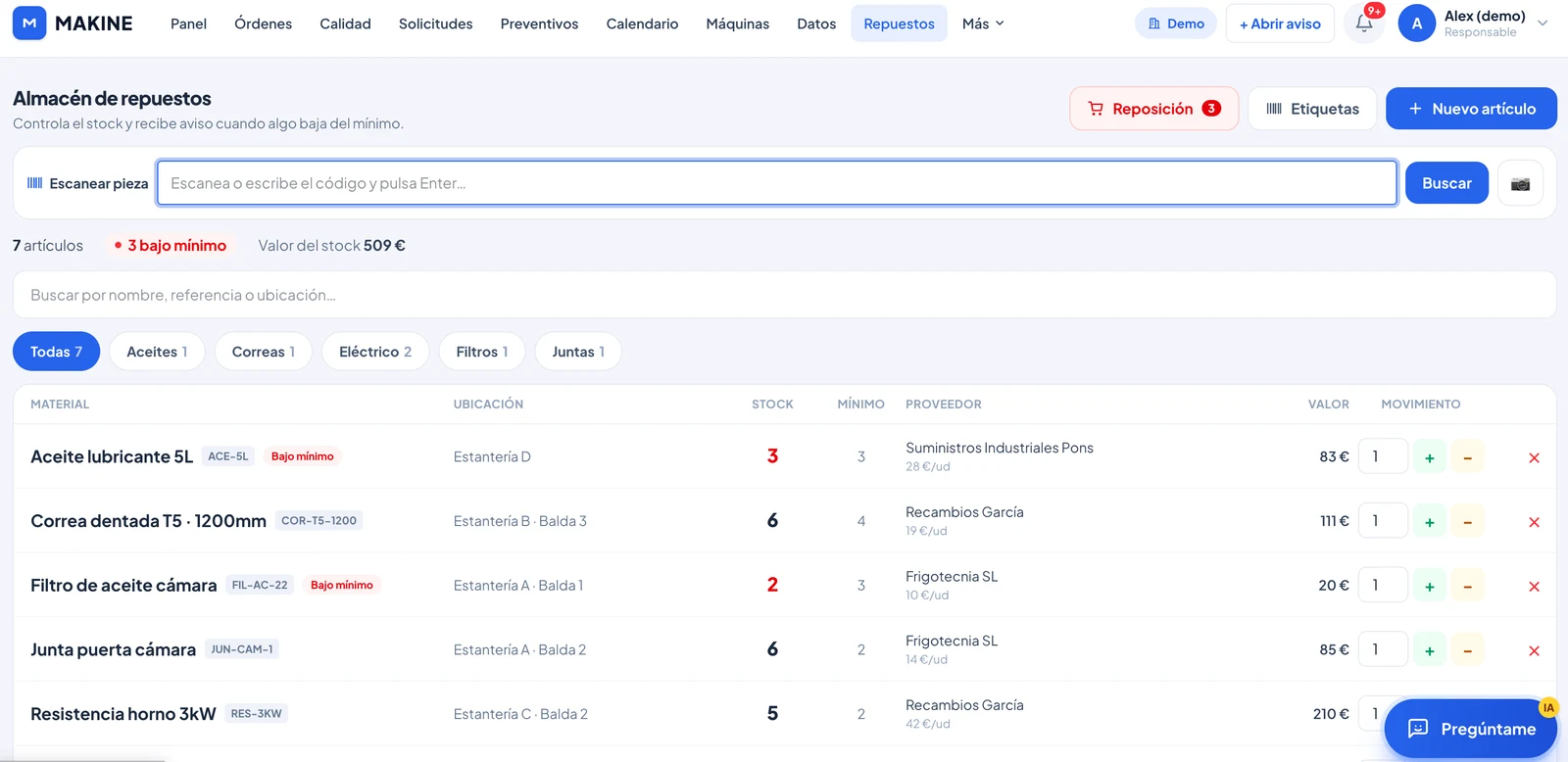This screenshot has height=762, width=1568.
Task: Expand the Más menu
Action: coord(983,24)
